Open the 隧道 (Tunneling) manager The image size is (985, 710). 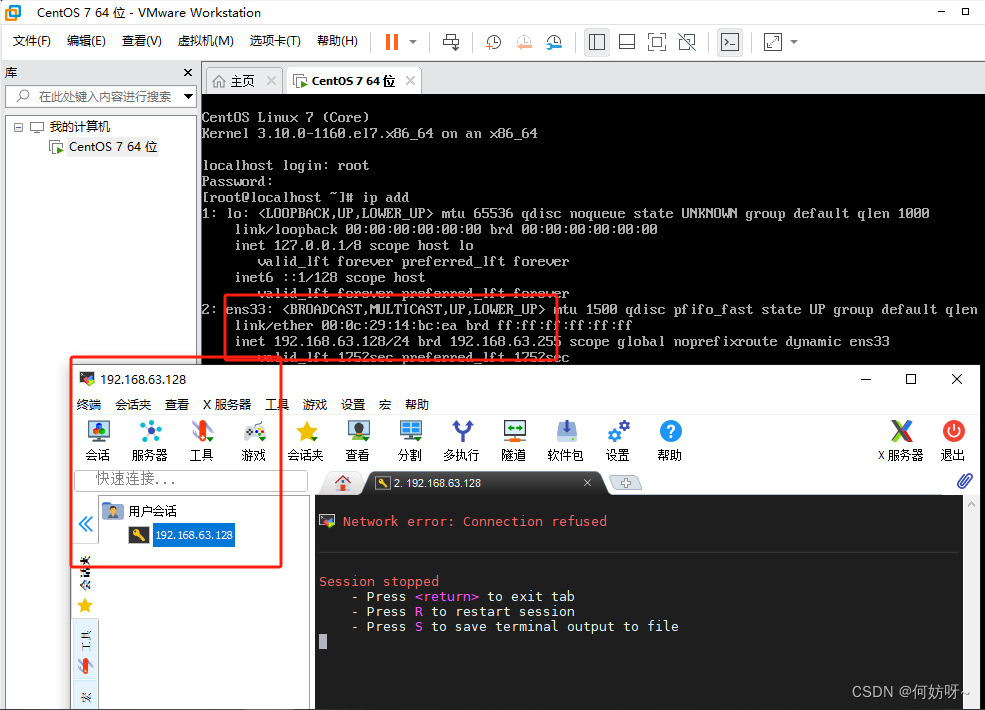[x=513, y=440]
